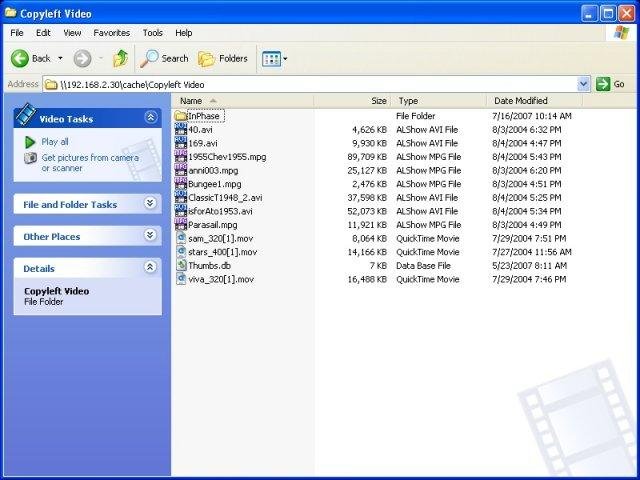
Task: Maximize the Copyleft Video window
Action: pyautogui.click(x=607, y=13)
